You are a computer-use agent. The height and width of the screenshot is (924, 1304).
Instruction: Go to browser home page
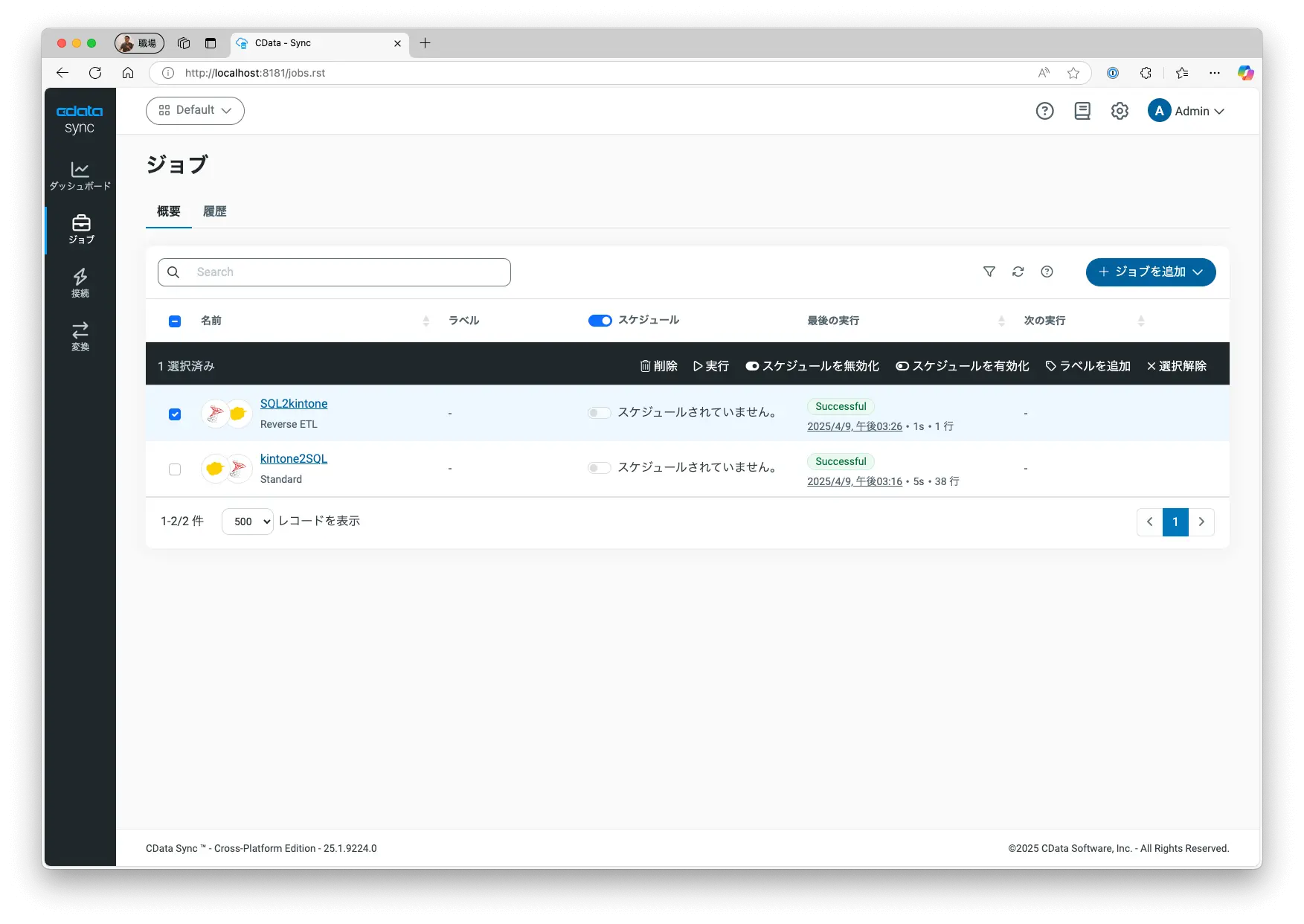coord(128,73)
